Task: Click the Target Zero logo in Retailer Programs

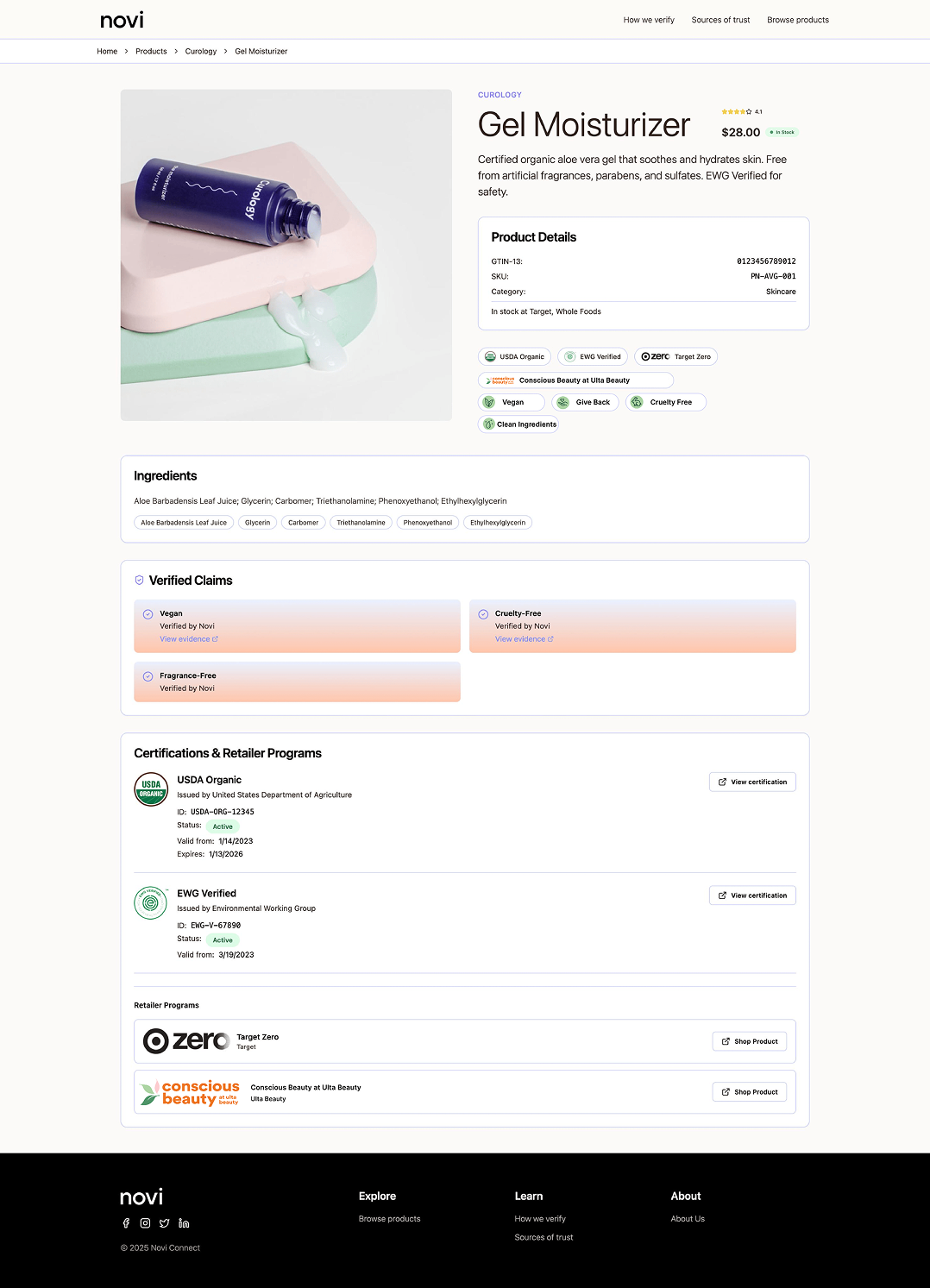Action: pos(186,1041)
